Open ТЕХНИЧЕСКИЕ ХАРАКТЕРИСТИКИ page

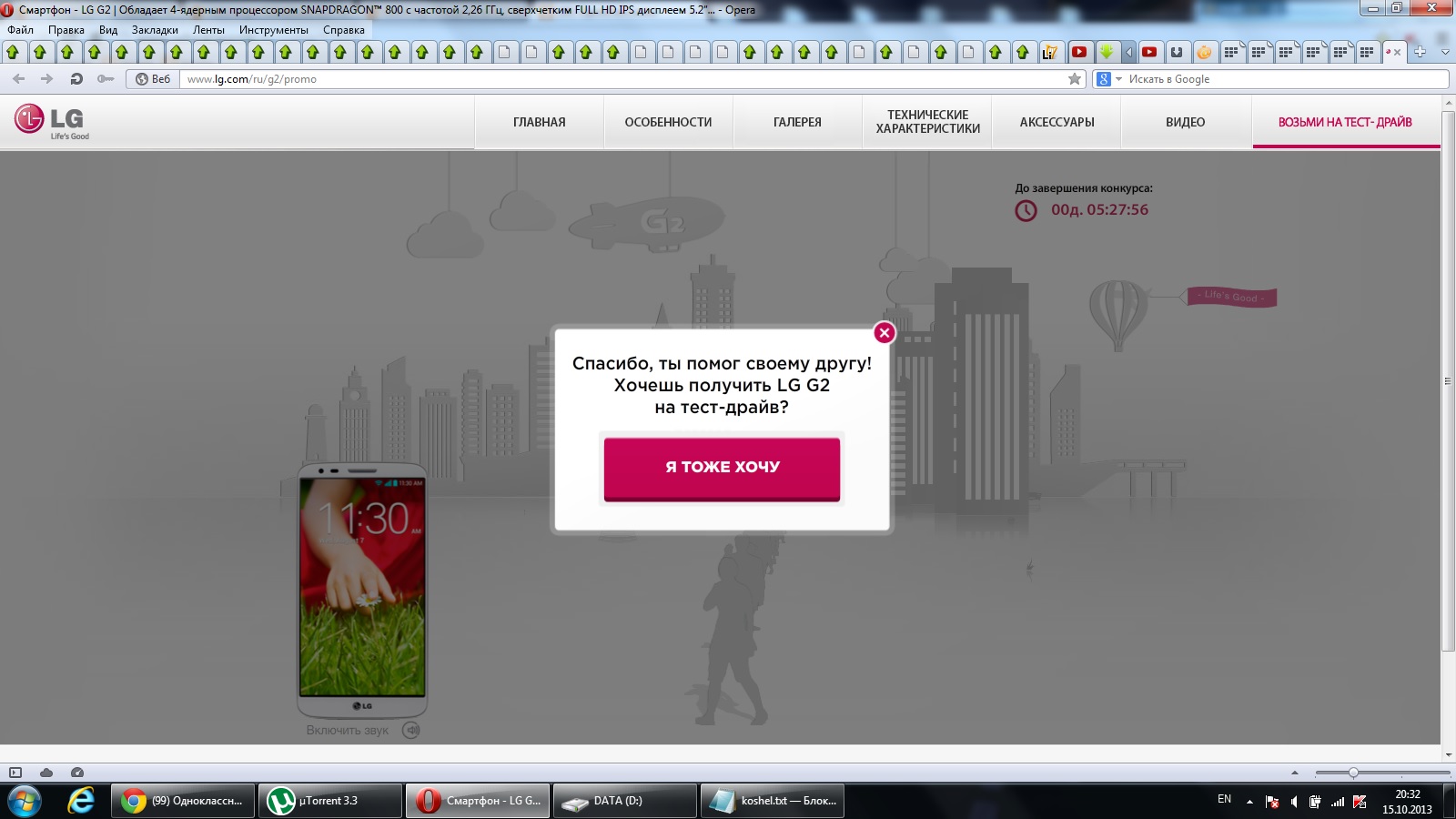coord(927,122)
